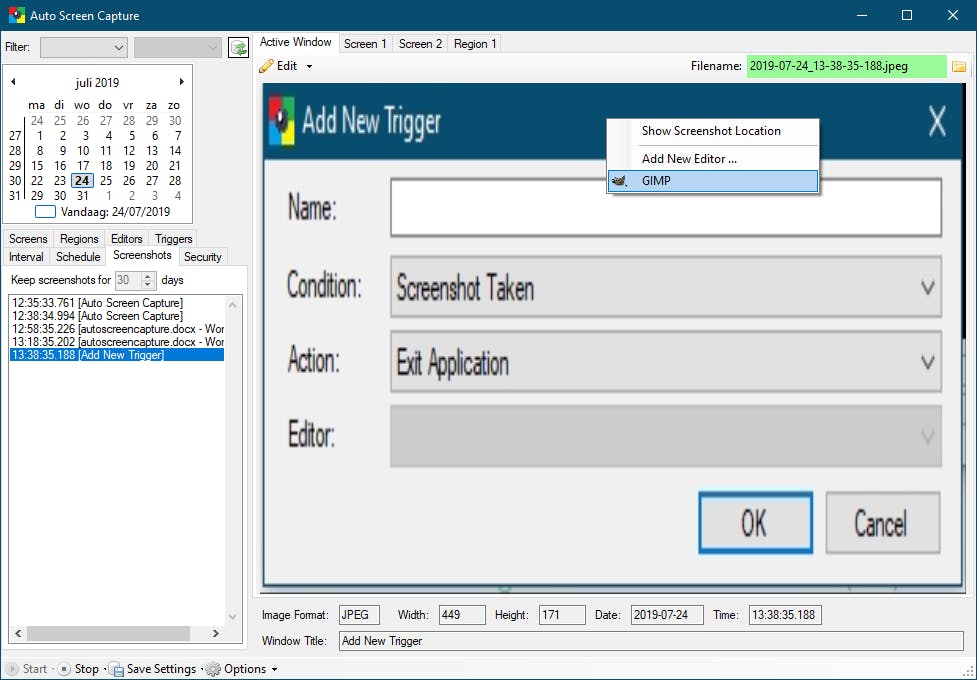Expand the Edit dropdown arrow

(309, 67)
